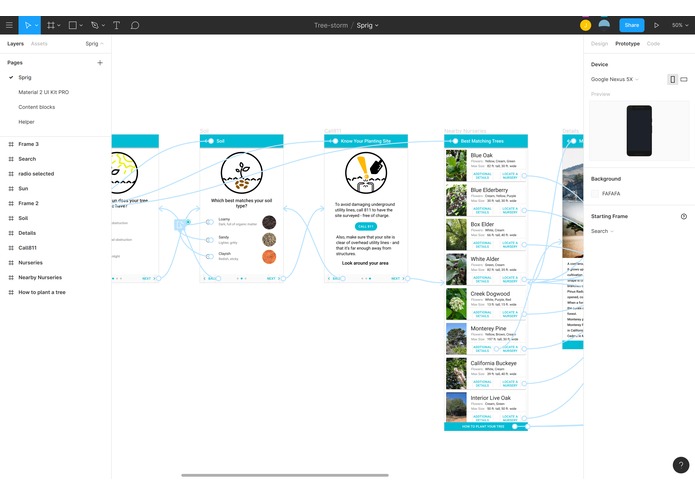
Task: Open the Google Nexus 5X device dropdown
Action: pyautogui.click(x=614, y=79)
